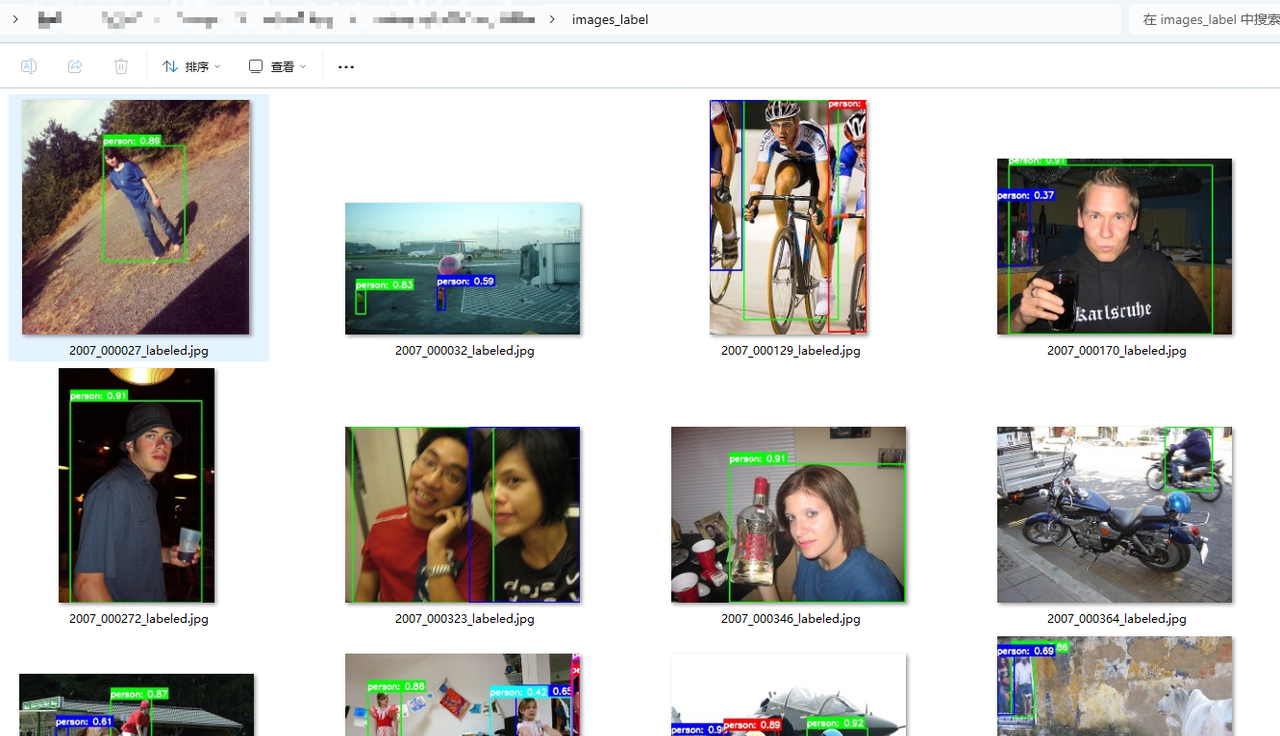Open the 查看 (View) dropdown
Viewport: 1280px width, 736px height.
[277, 67]
